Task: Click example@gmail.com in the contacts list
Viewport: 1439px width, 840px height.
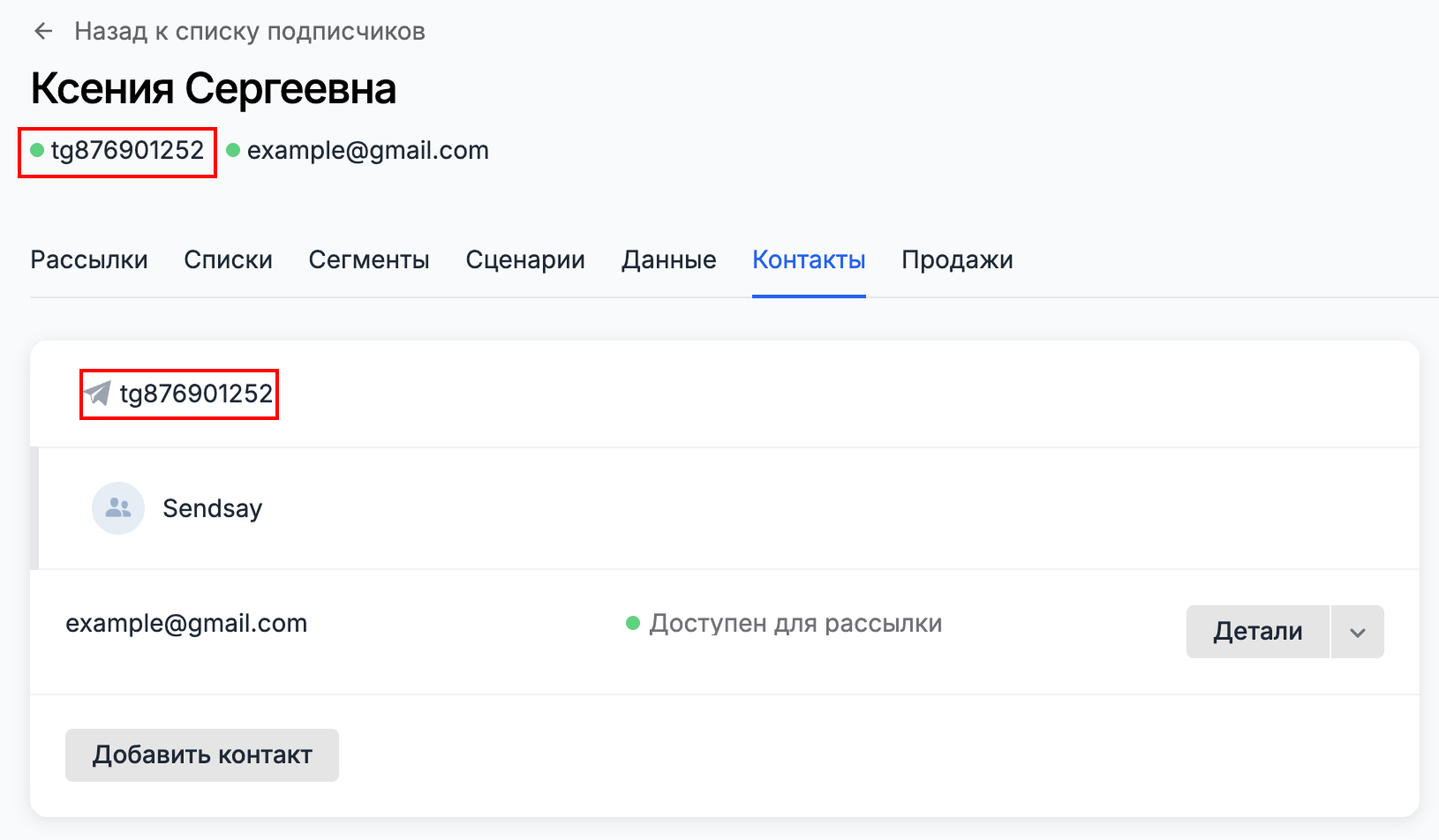Action: 186,622
